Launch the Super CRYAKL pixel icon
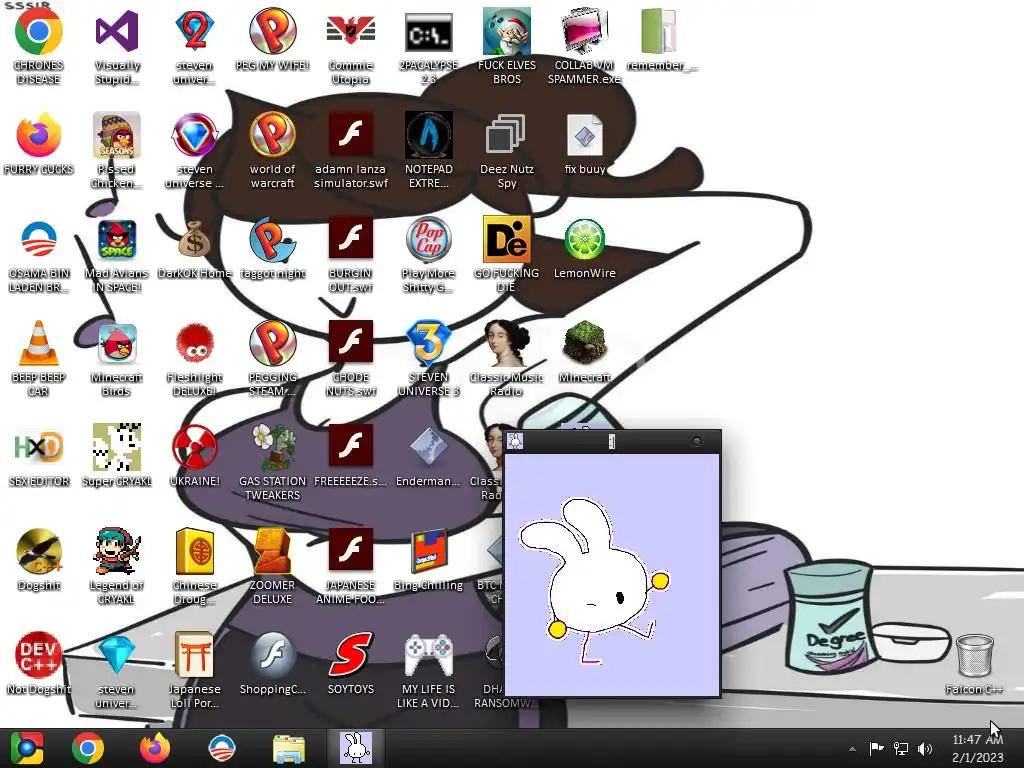Viewport: 1024px width, 768px height. [116, 447]
